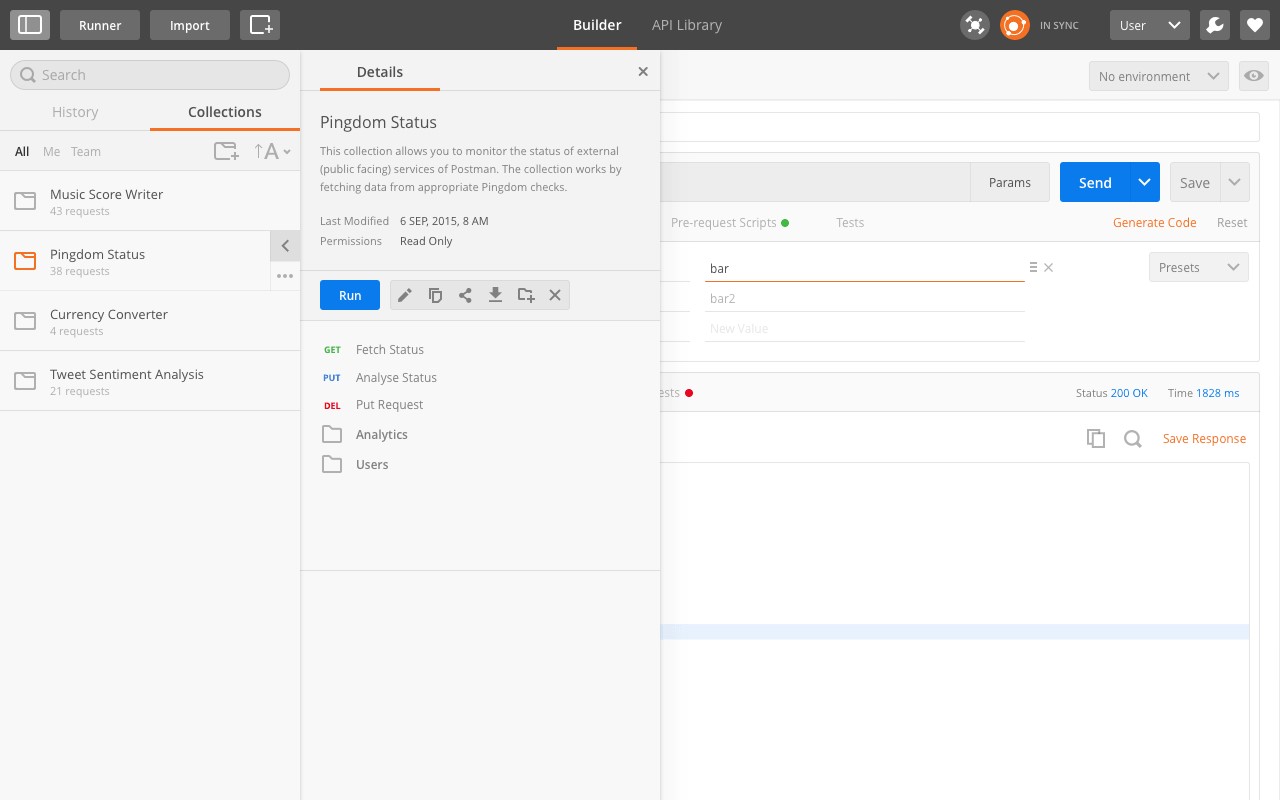Click the blue Run button
This screenshot has height=800, width=1280.
[x=350, y=295]
